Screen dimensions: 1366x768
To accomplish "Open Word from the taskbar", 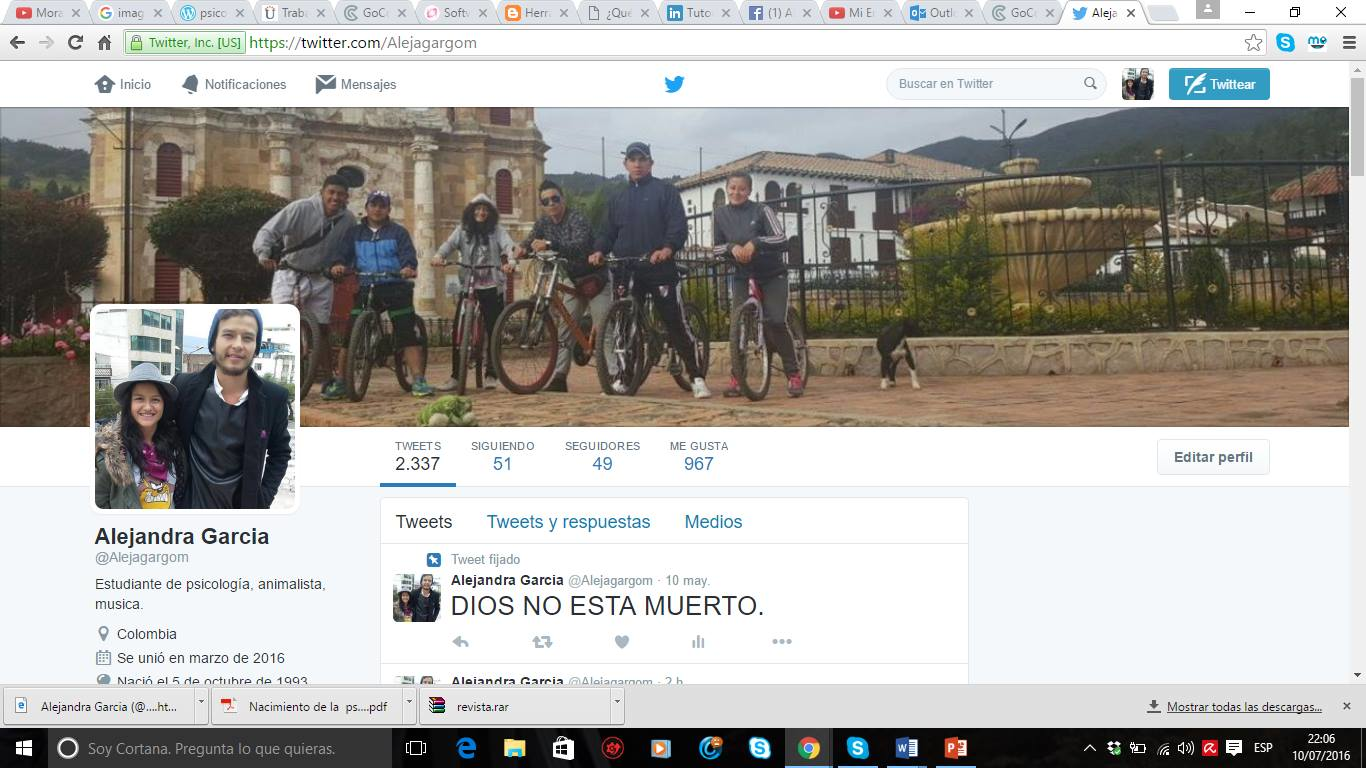I will [x=907, y=748].
